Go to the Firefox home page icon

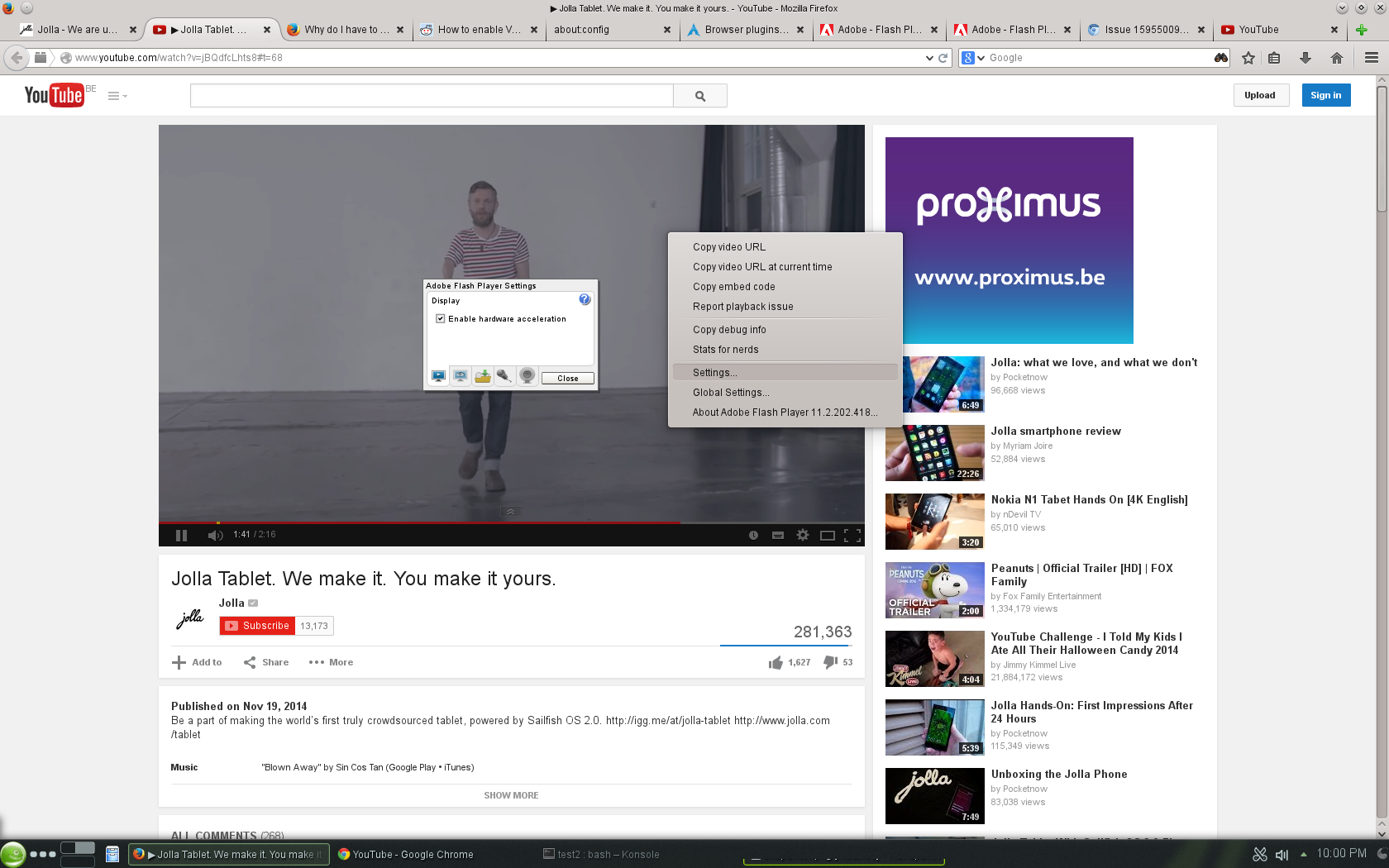click(1337, 58)
